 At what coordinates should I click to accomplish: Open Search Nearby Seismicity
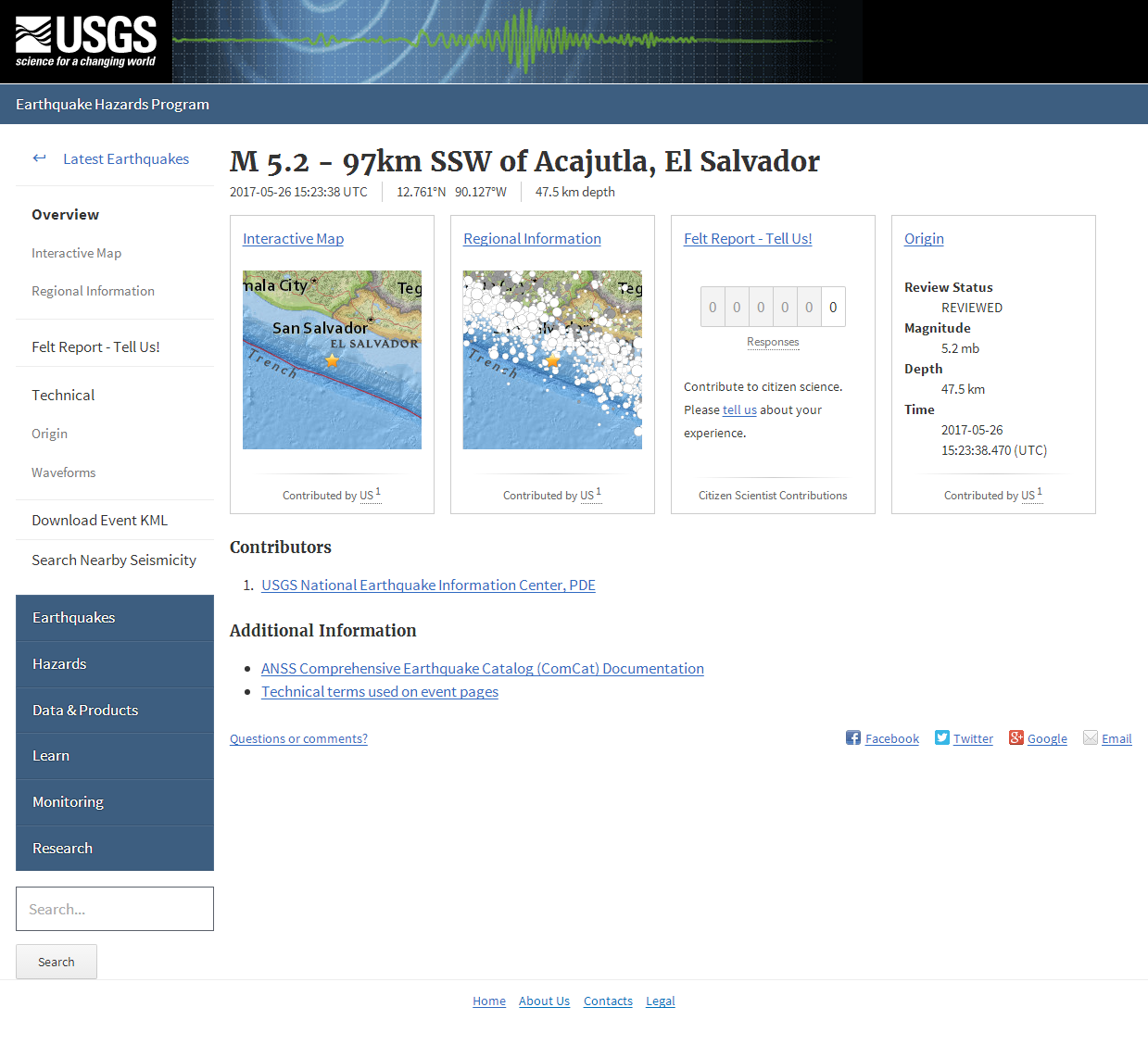click(114, 560)
